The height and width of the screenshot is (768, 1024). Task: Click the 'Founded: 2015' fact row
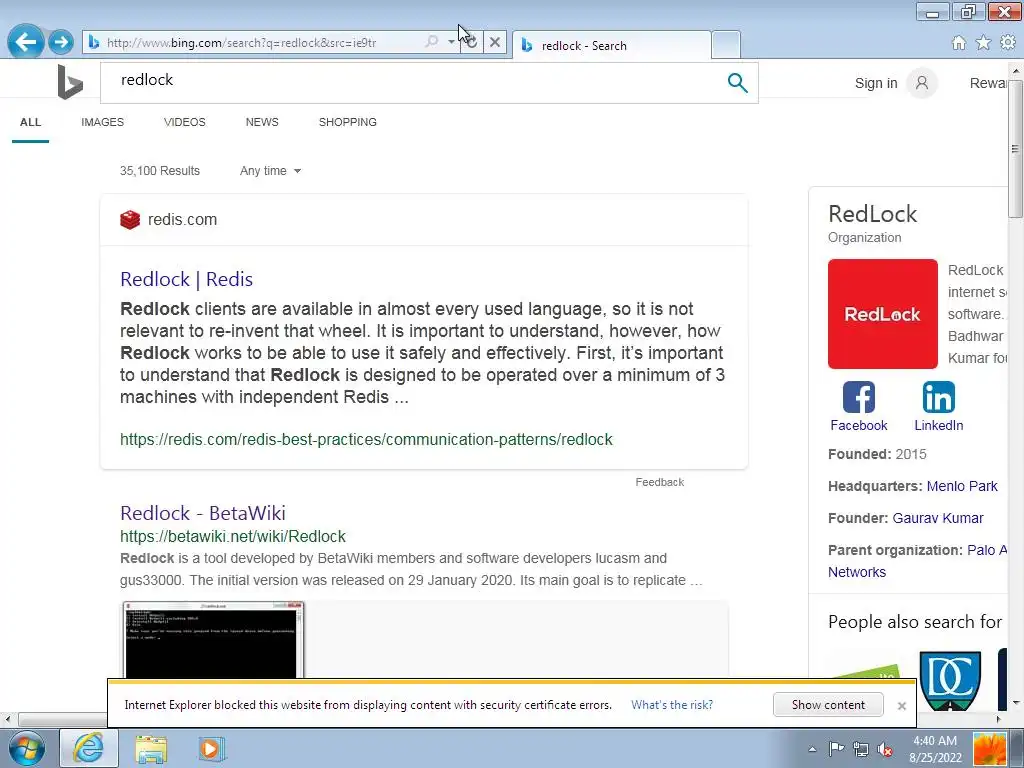(x=877, y=454)
